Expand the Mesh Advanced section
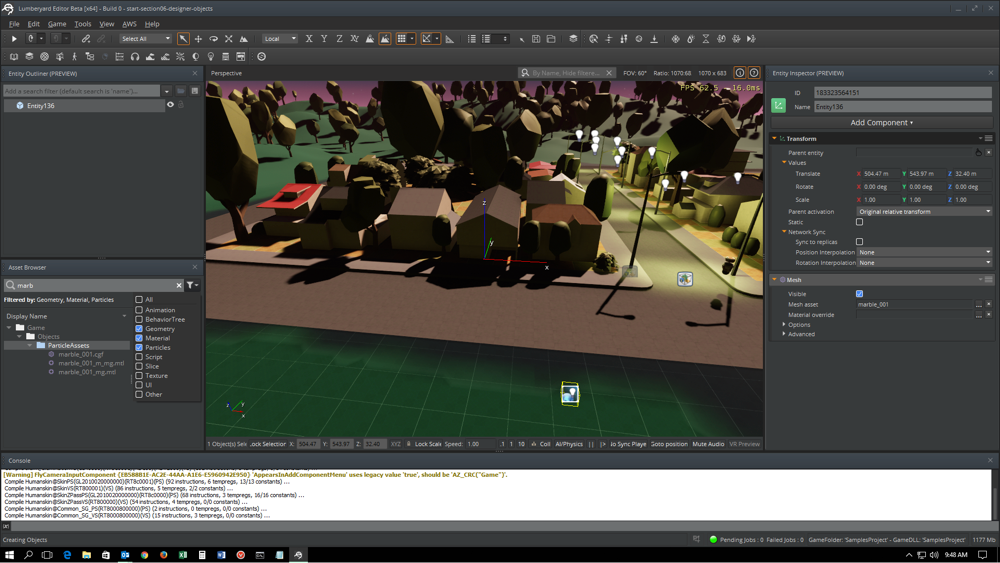 click(x=784, y=334)
